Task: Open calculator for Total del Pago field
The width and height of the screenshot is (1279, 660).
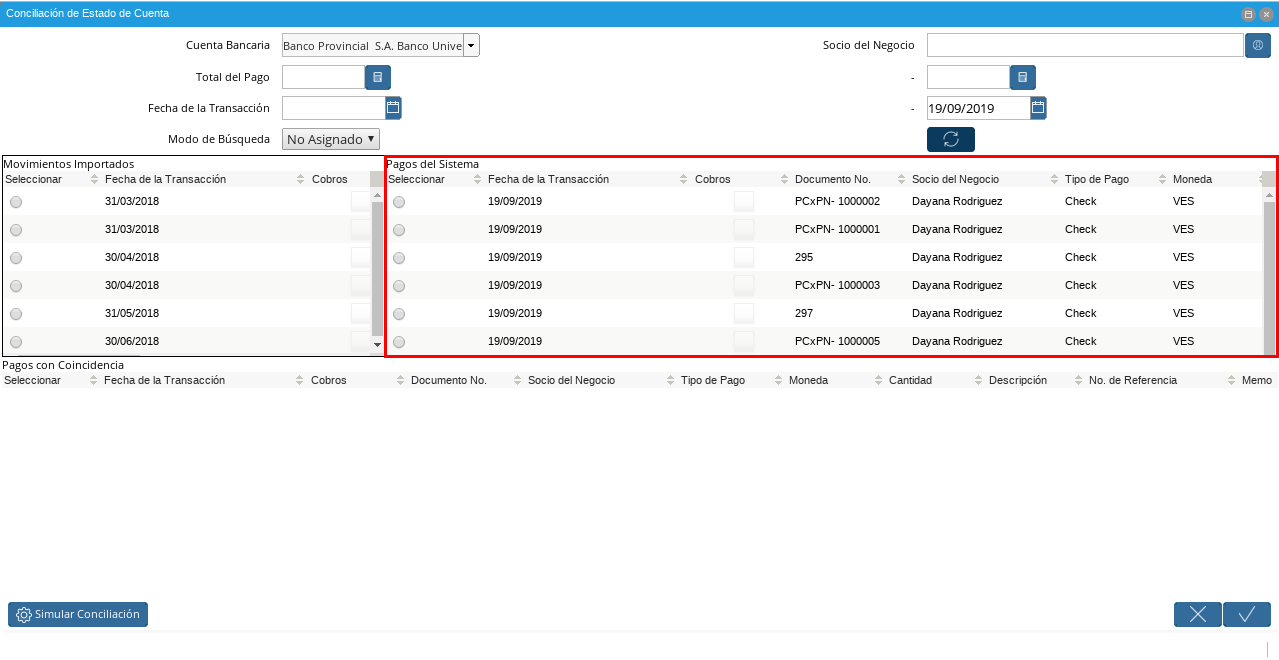Action: click(x=378, y=77)
